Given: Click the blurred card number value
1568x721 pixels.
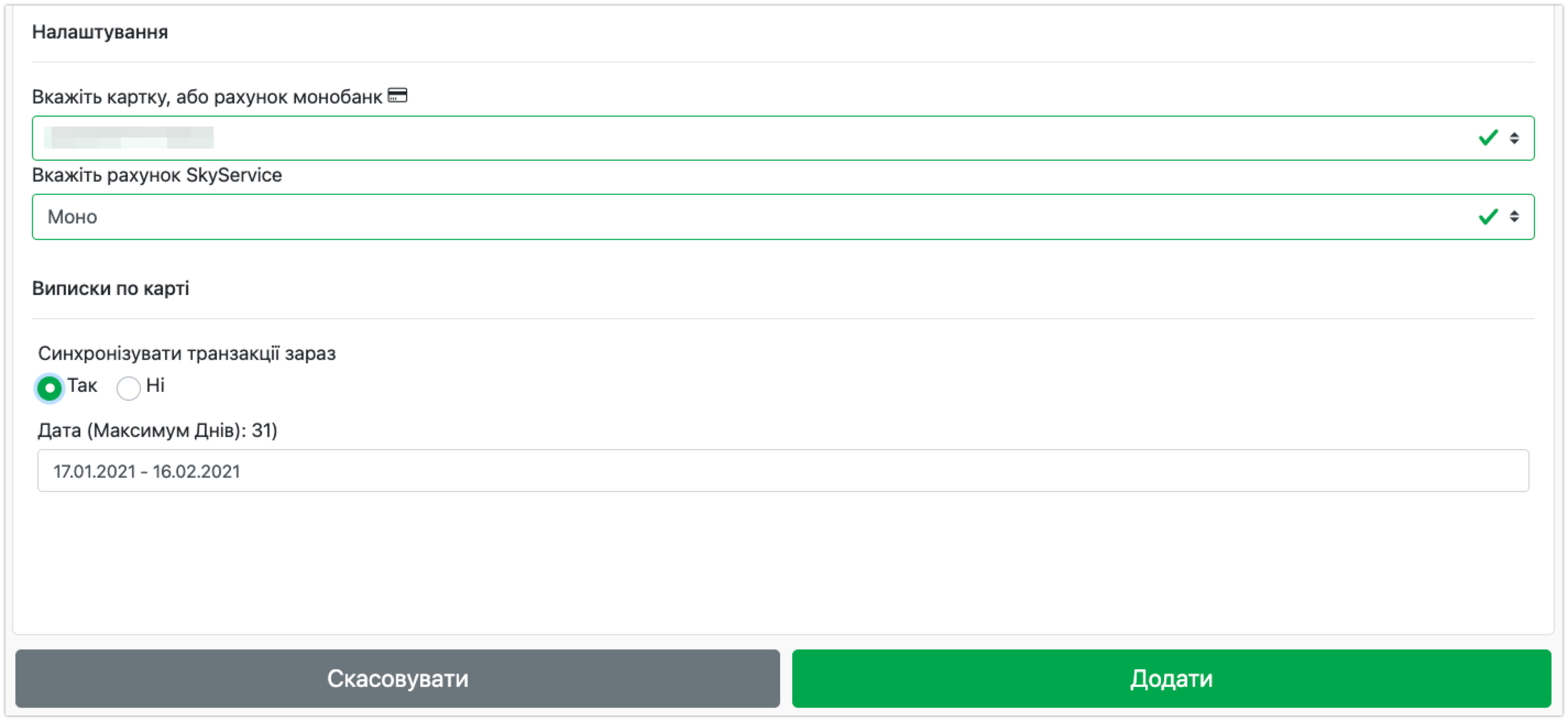Looking at the screenshot, I should click(129, 138).
